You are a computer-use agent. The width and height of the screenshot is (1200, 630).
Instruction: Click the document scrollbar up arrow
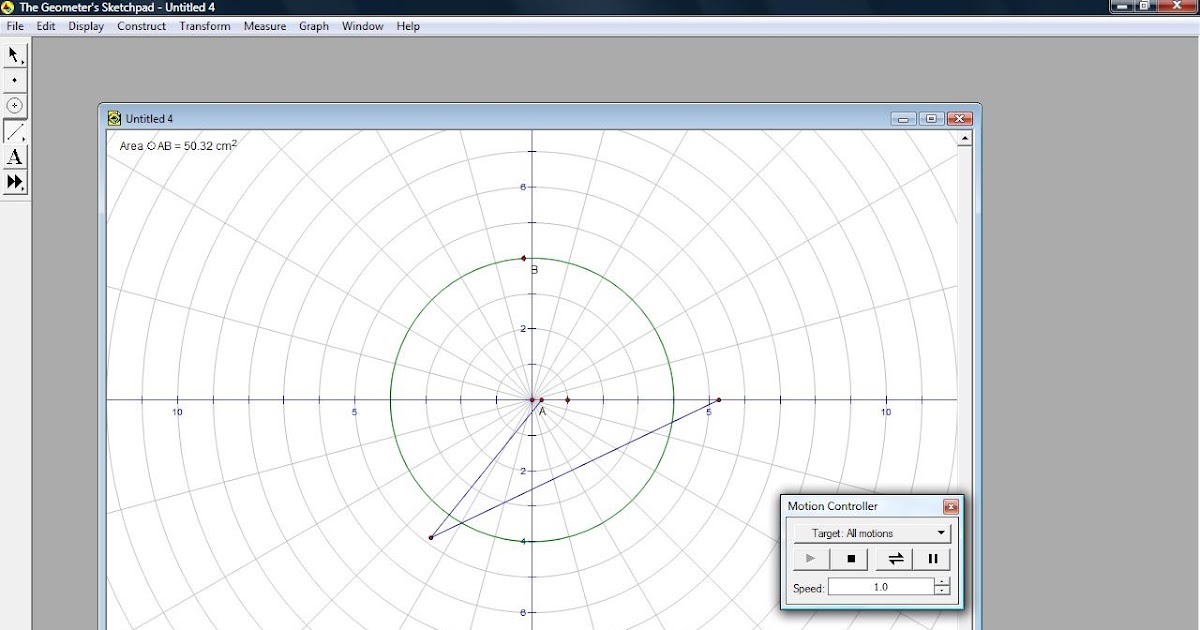coord(965,138)
